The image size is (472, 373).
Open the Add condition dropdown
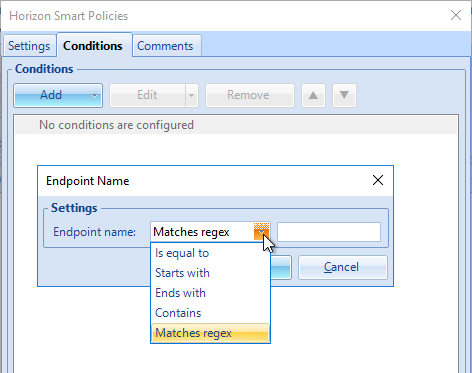pyautogui.click(x=58, y=95)
